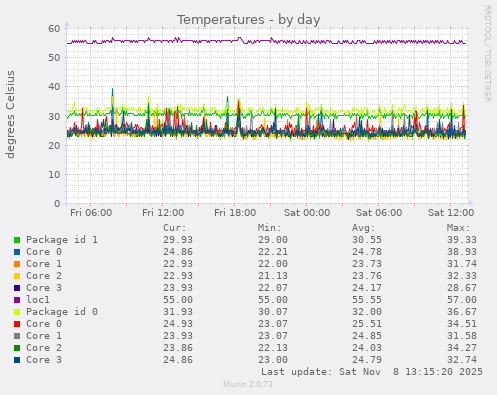Click the orange Core 1 average value 23.73
Viewport: 497px width, 395px height.
click(367, 264)
